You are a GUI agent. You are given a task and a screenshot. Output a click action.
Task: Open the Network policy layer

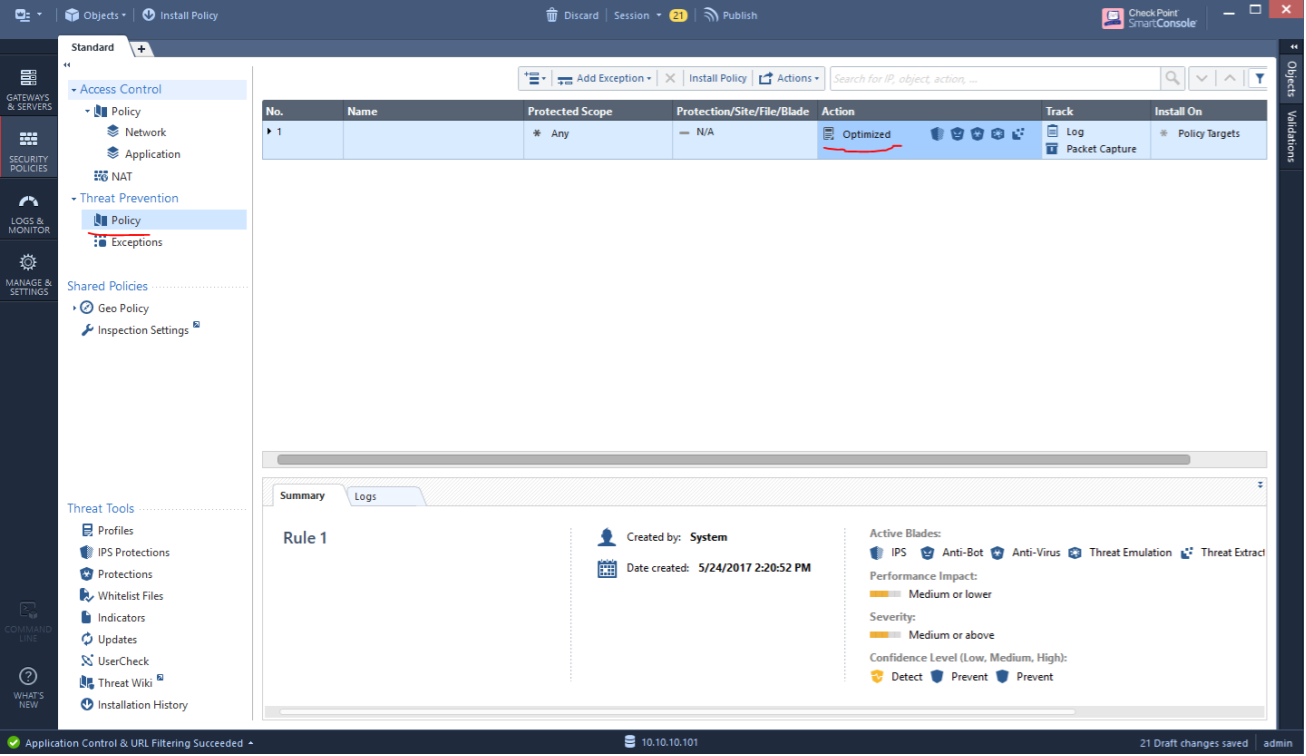click(x=137, y=132)
